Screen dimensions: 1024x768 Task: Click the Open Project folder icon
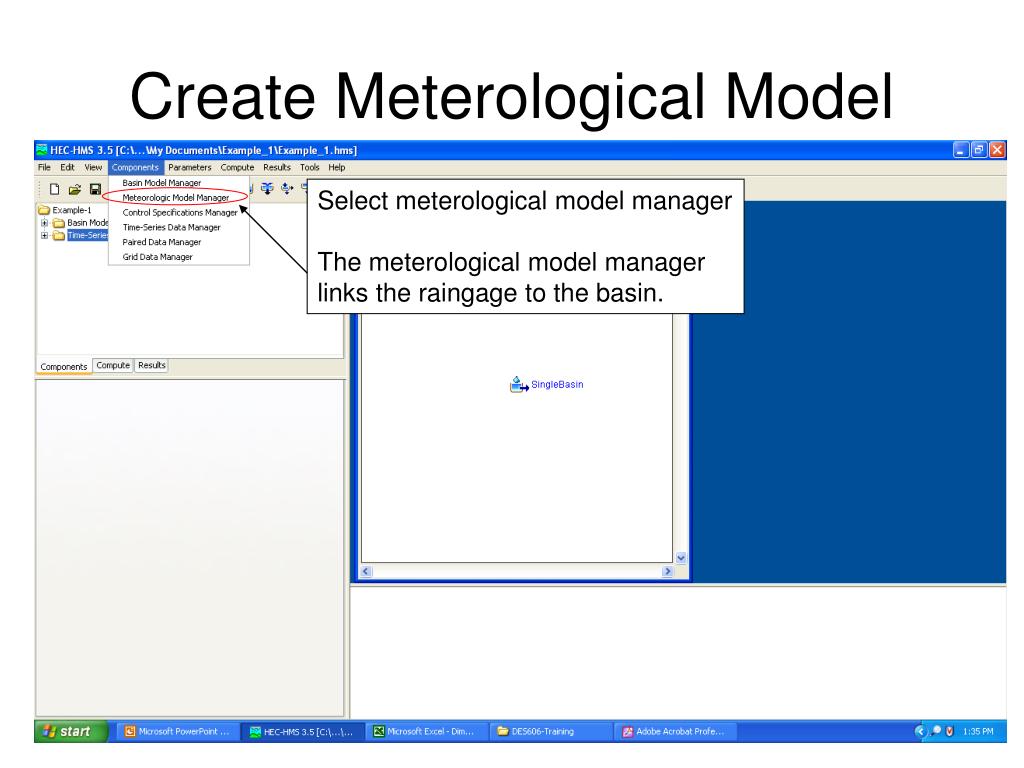(75, 189)
